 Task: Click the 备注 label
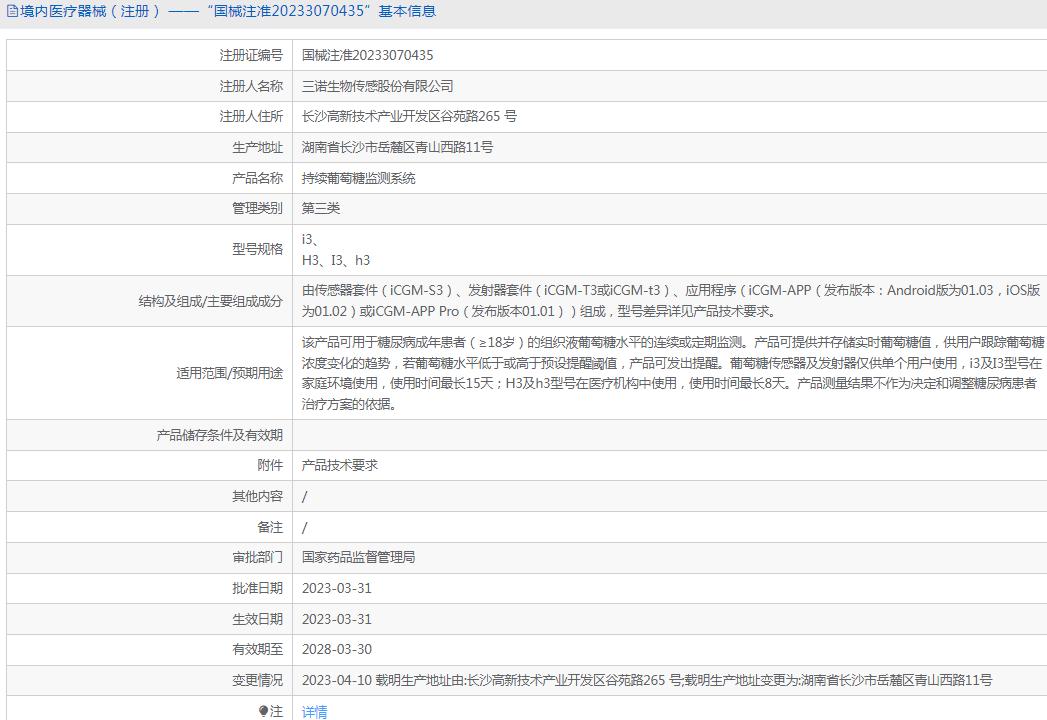[270, 528]
